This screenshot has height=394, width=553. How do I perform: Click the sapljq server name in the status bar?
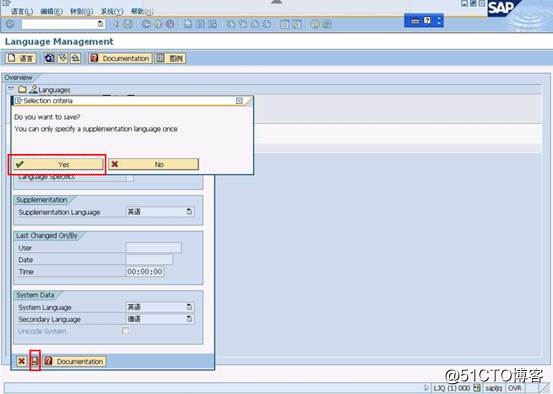(493, 388)
